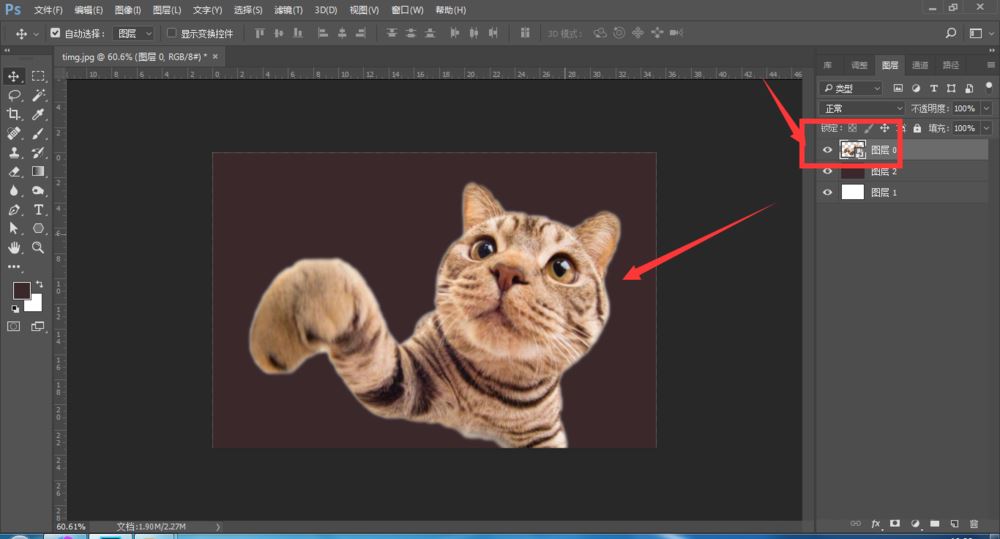Open the search magnifier in options bar
1000x539 pixels.
point(951,33)
